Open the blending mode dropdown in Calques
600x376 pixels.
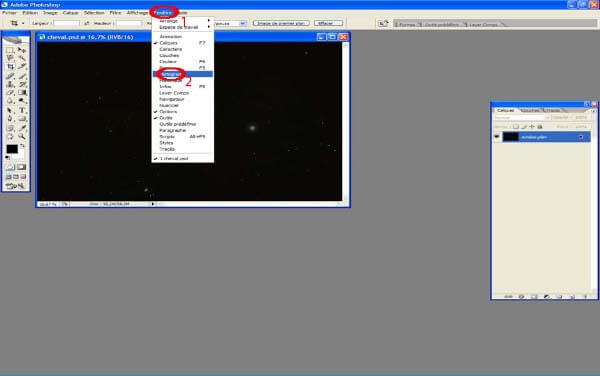point(522,117)
